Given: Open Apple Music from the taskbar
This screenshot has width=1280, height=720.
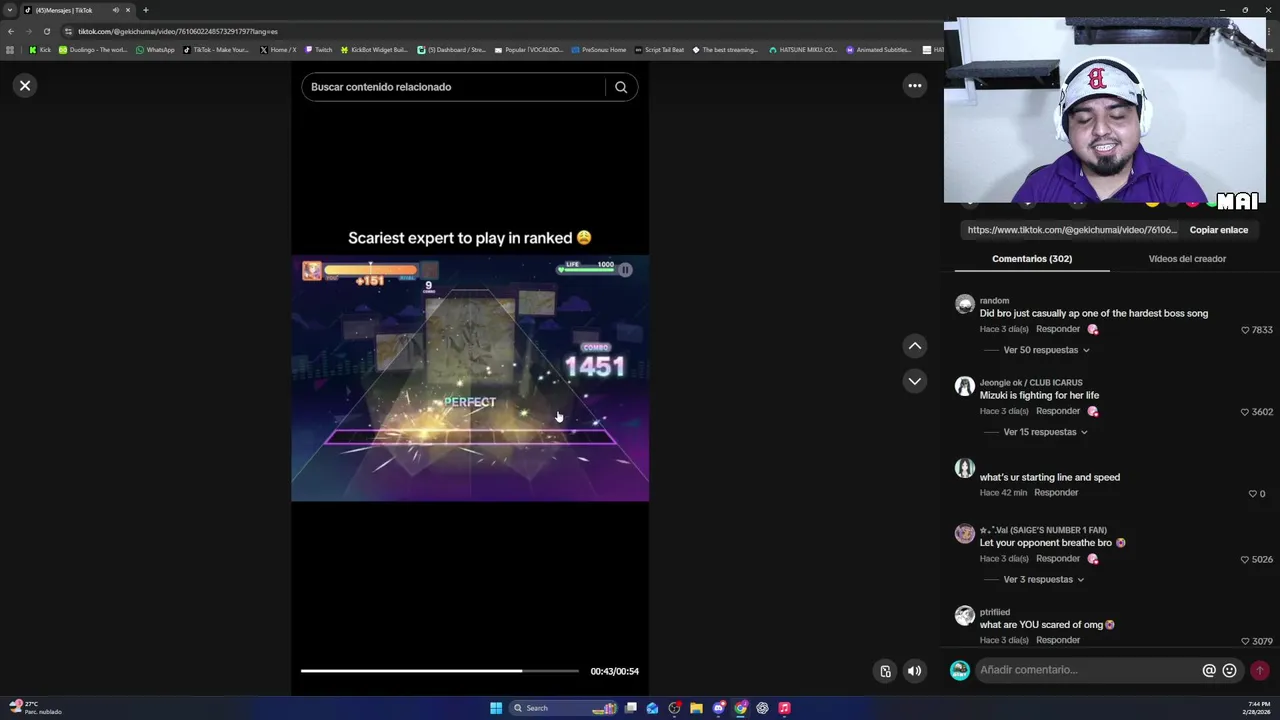Looking at the screenshot, I should (x=784, y=708).
